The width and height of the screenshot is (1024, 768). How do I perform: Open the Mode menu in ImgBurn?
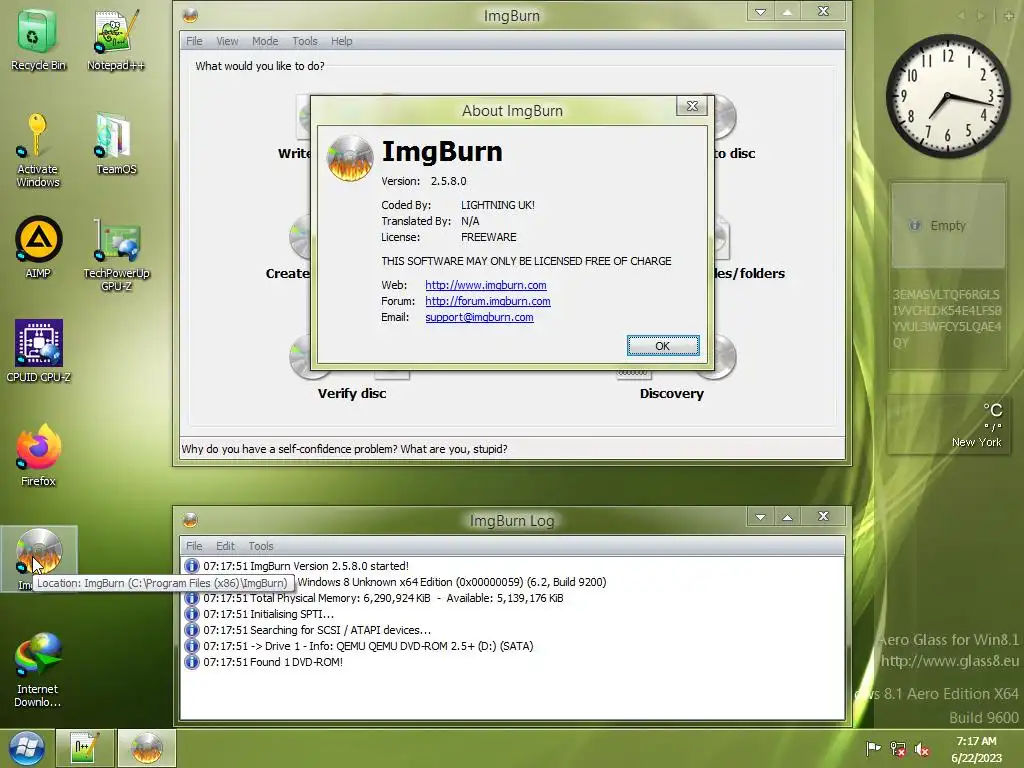click(x=265, y=41)
